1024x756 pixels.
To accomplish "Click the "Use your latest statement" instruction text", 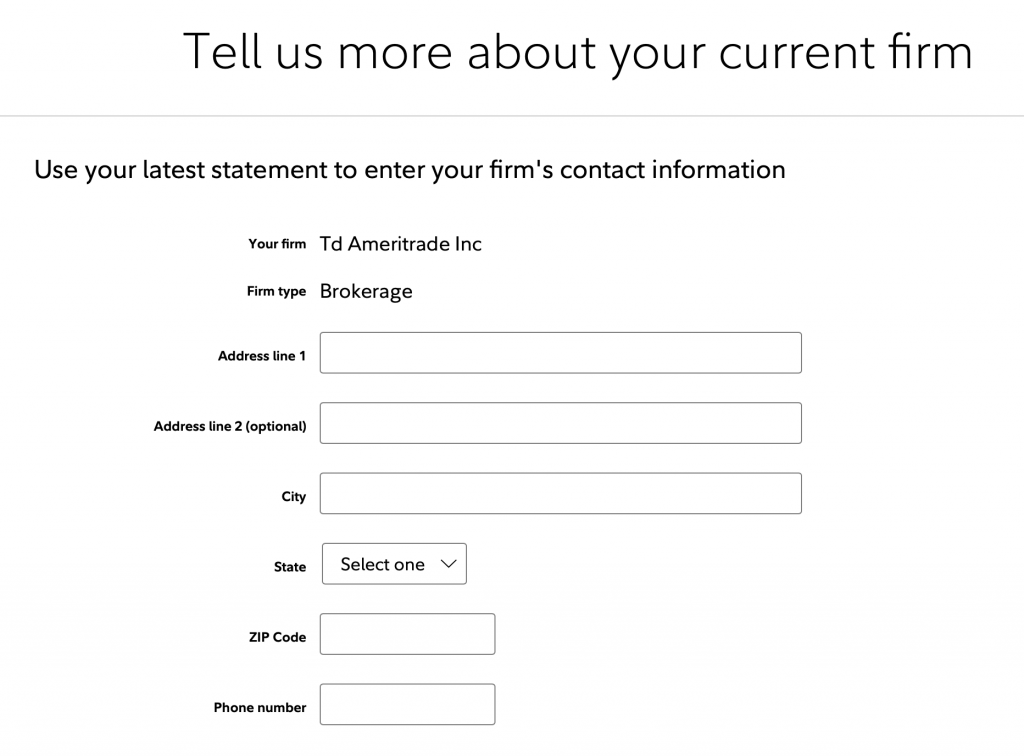I will [410, 170].
